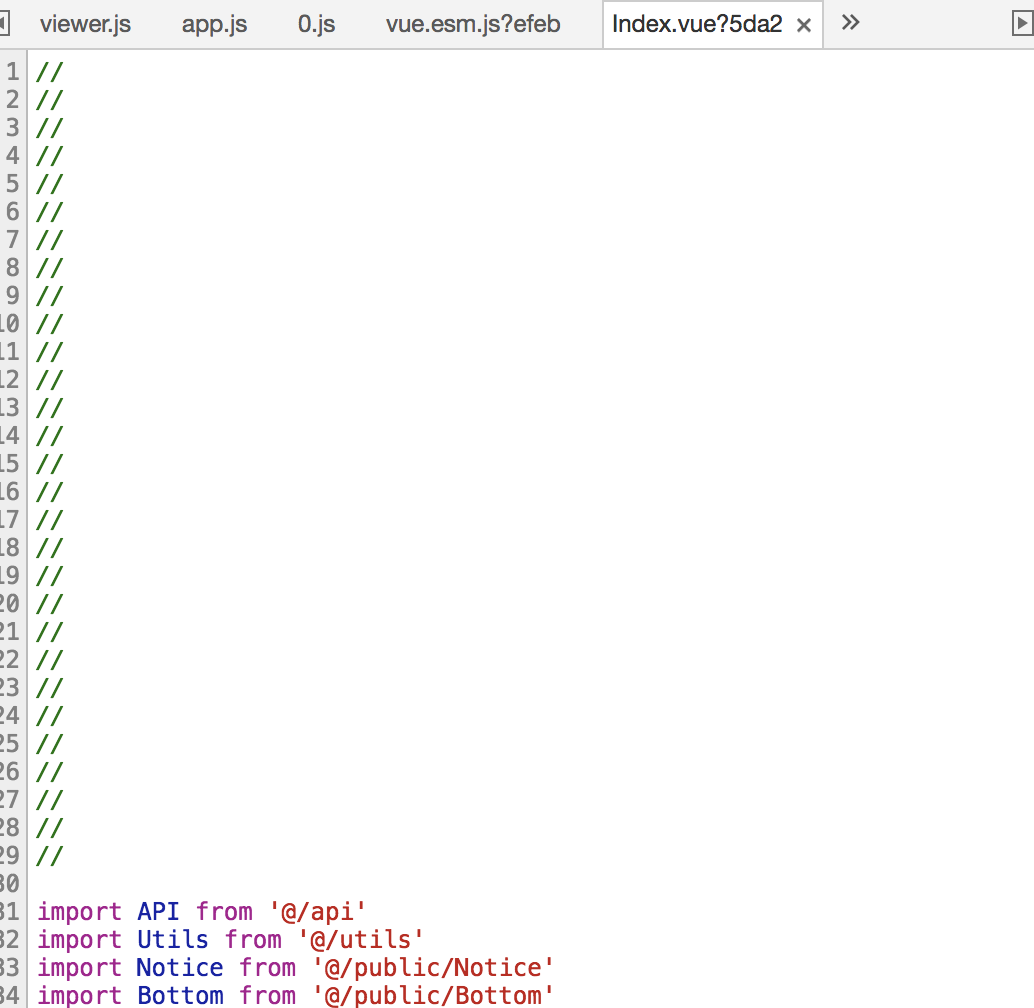Viewport: 1034px width, 1008px height.
Task: Click the 'from' keyword after Utils
Action: (x=253, y=939)
